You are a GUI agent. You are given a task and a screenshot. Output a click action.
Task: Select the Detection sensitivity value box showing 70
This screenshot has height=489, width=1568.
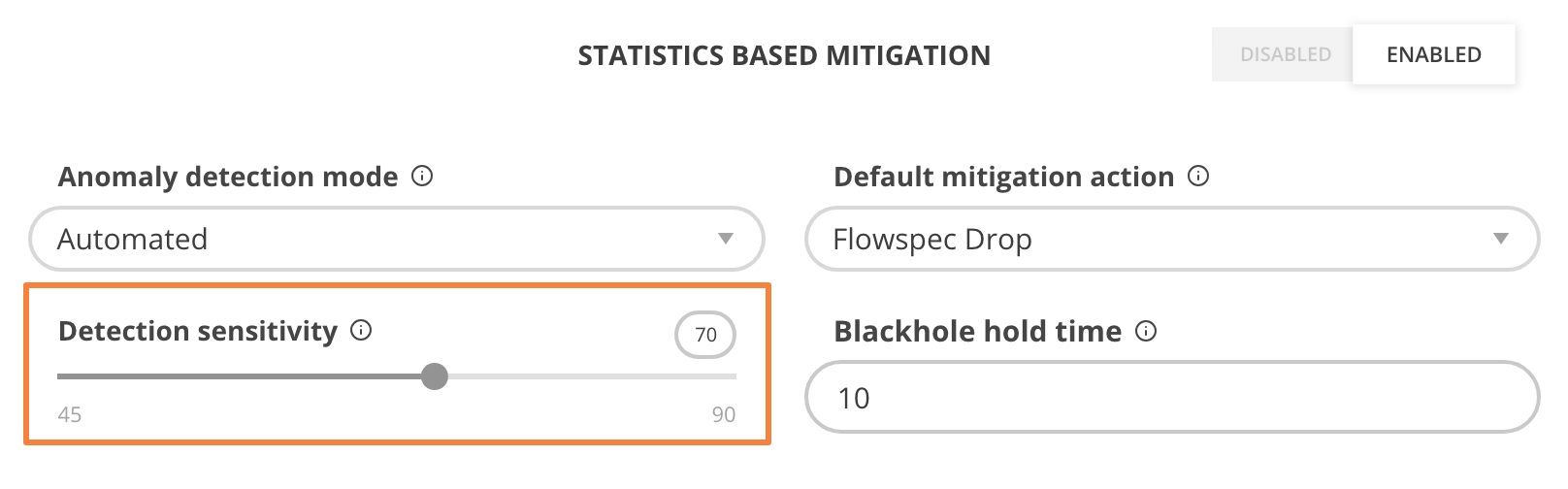click(x=705, y=335)
